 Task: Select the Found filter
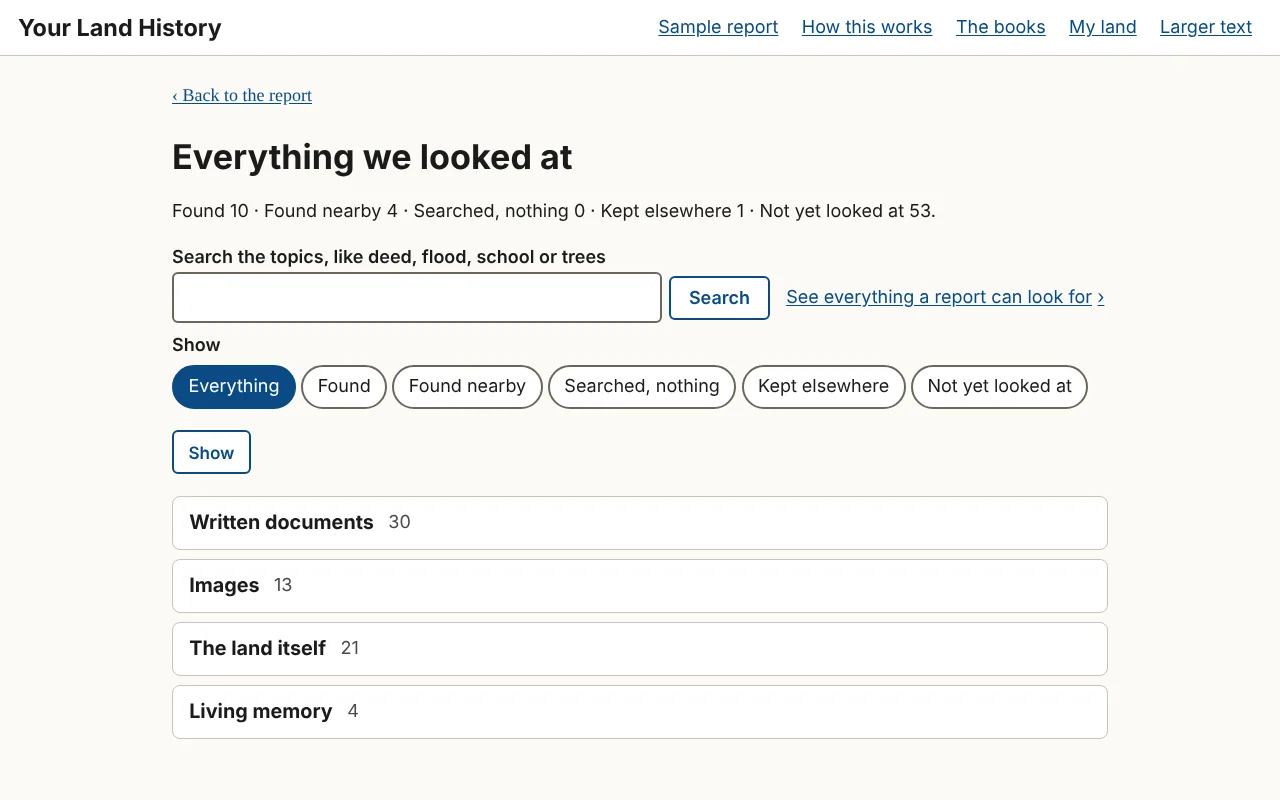click(x=344, y=387)
